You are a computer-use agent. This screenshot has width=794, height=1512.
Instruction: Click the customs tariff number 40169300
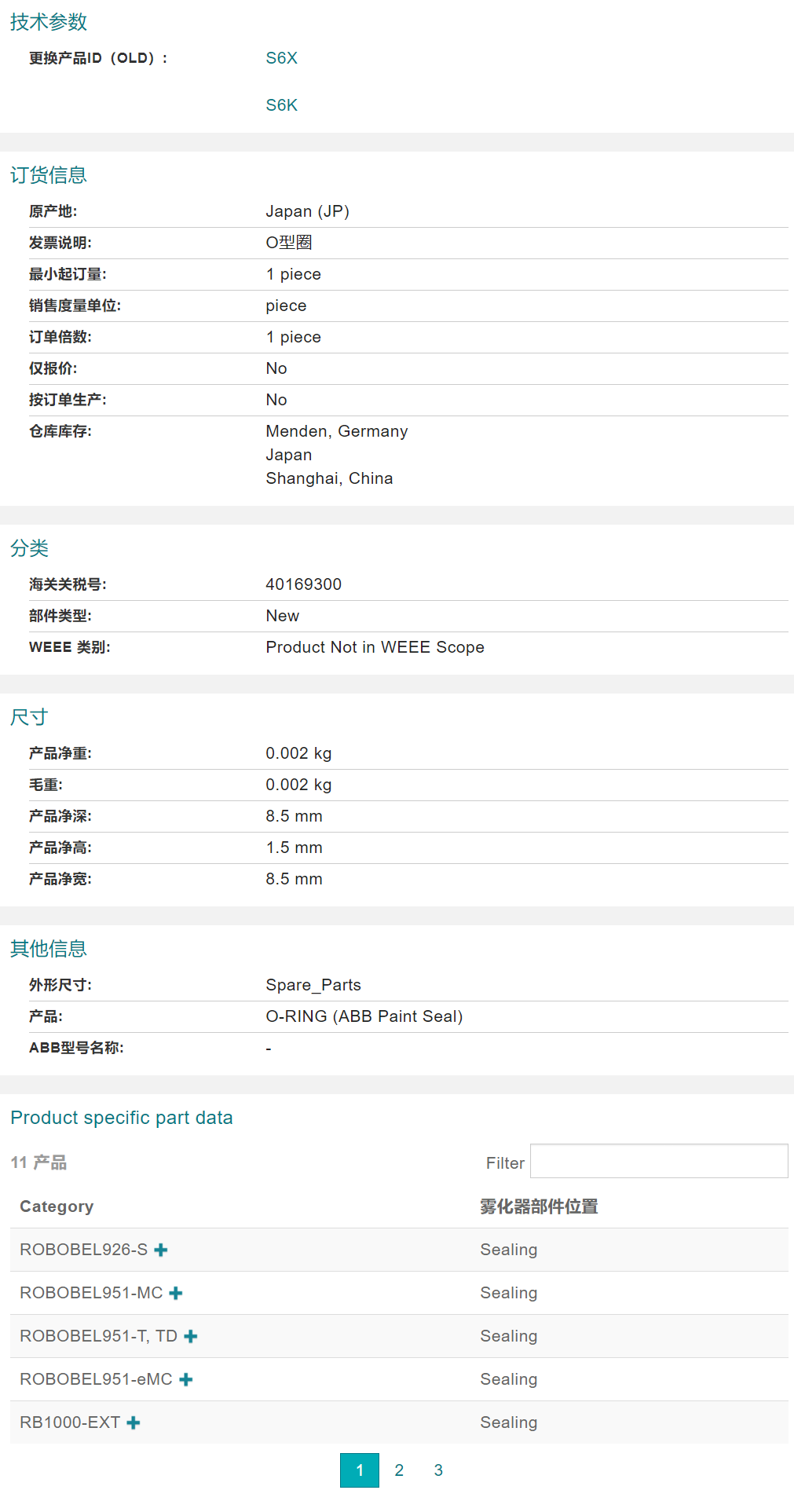[x=304, y=584]
